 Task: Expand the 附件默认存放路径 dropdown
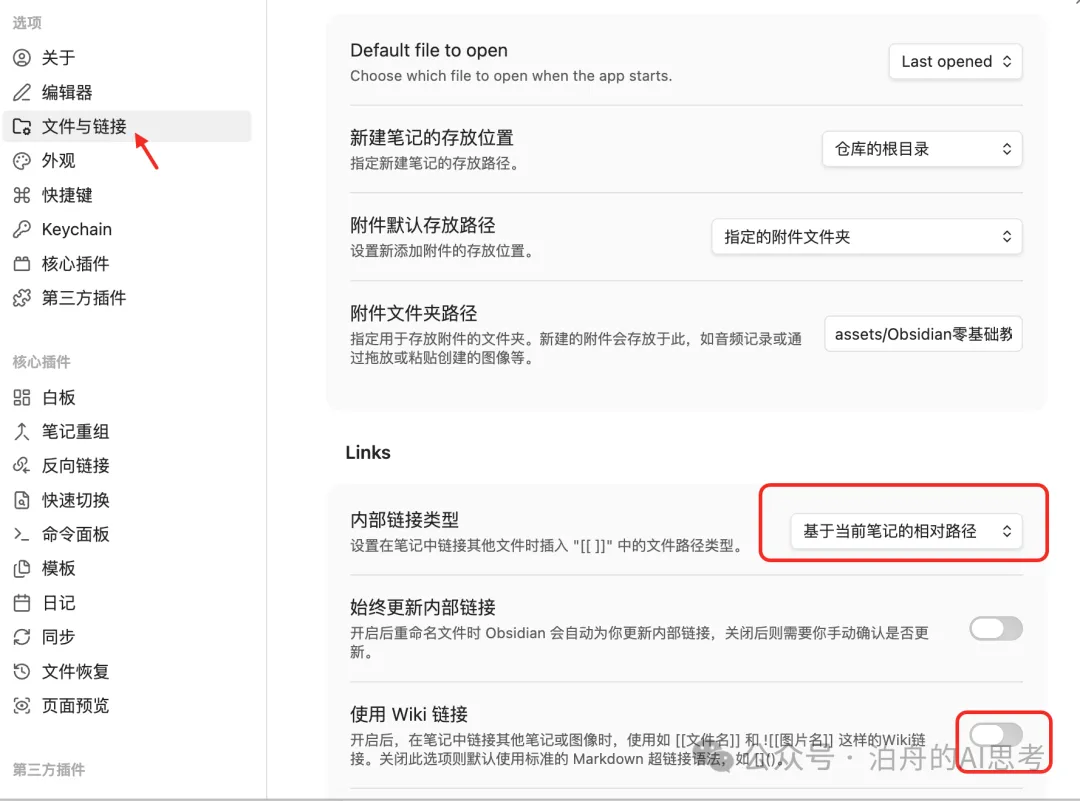point(866,237)
